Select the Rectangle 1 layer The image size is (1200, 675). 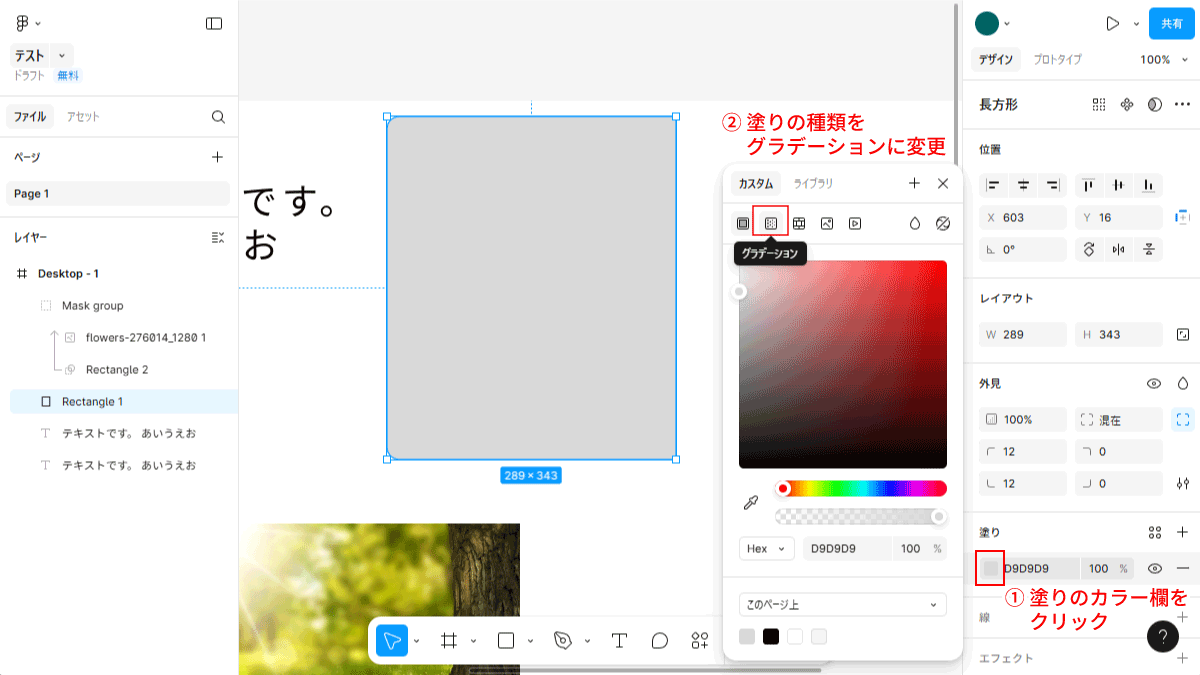point(92,401)
